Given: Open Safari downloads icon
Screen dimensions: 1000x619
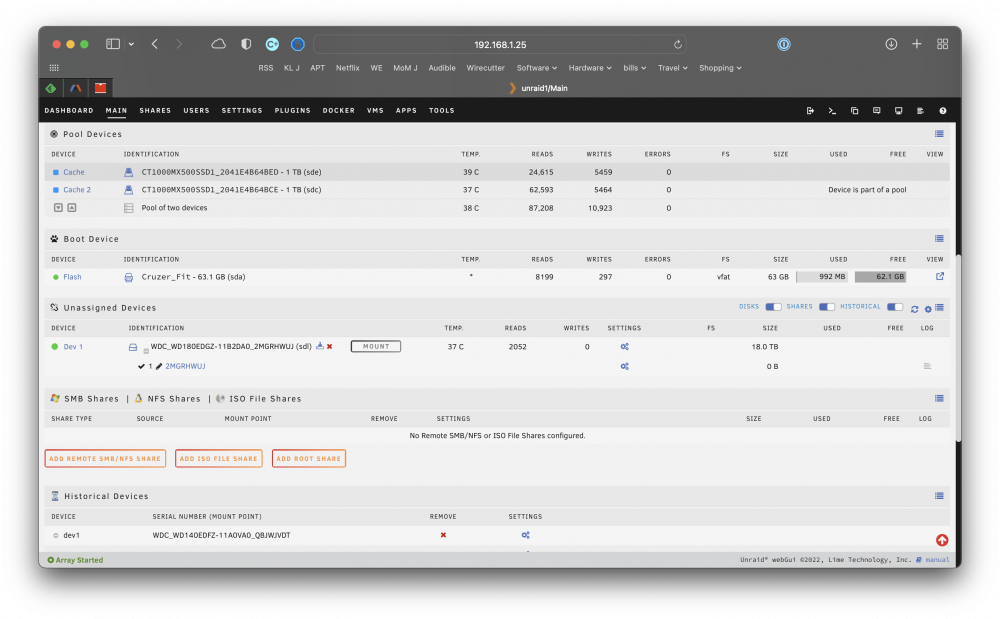Looking at the screenshot, I should point(891,44).
